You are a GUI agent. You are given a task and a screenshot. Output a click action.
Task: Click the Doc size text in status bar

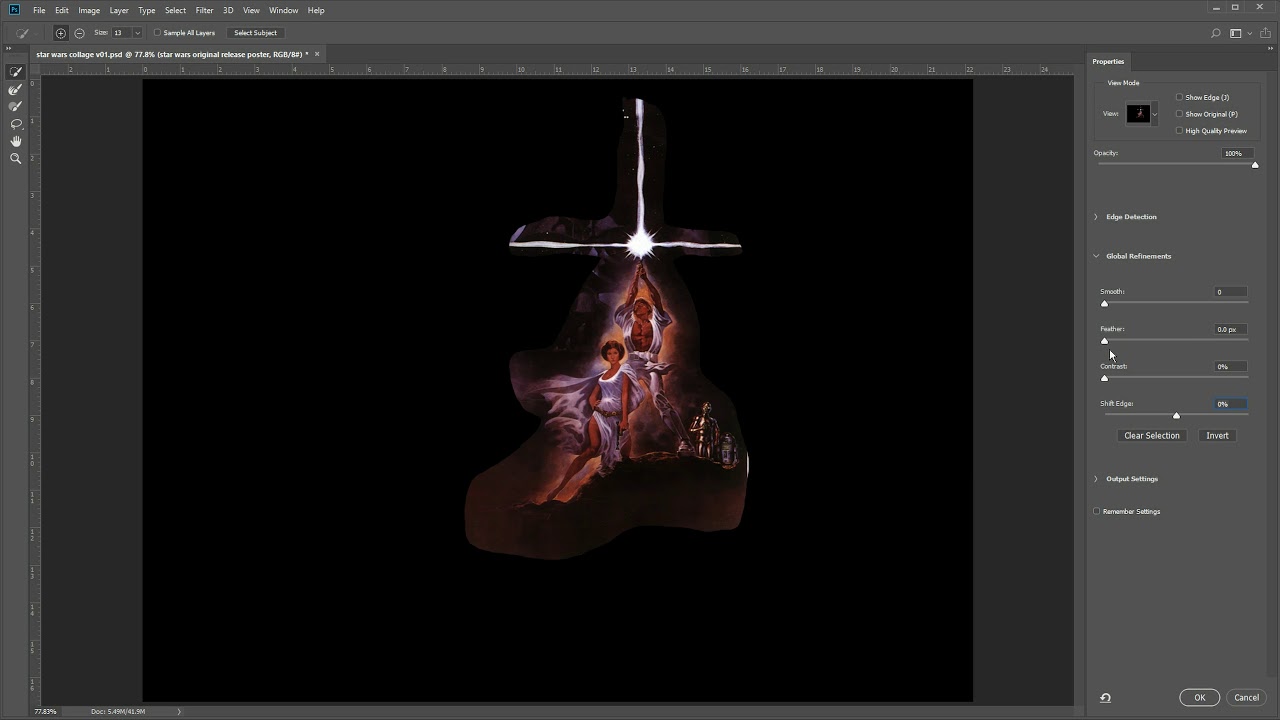point(118,711)
